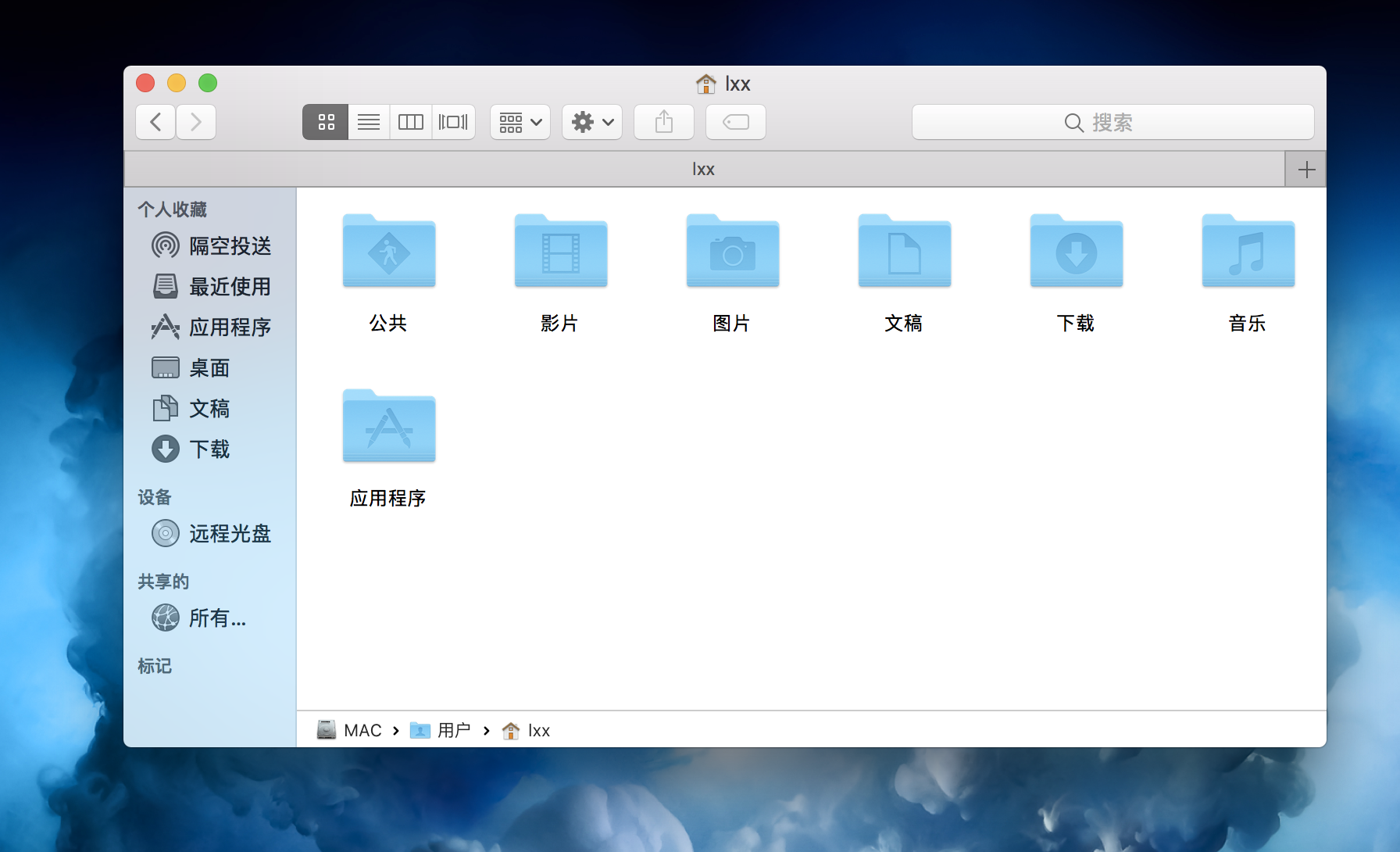
Task: Switch to Cover Flow view mode
Action: [x=453, y=122]
